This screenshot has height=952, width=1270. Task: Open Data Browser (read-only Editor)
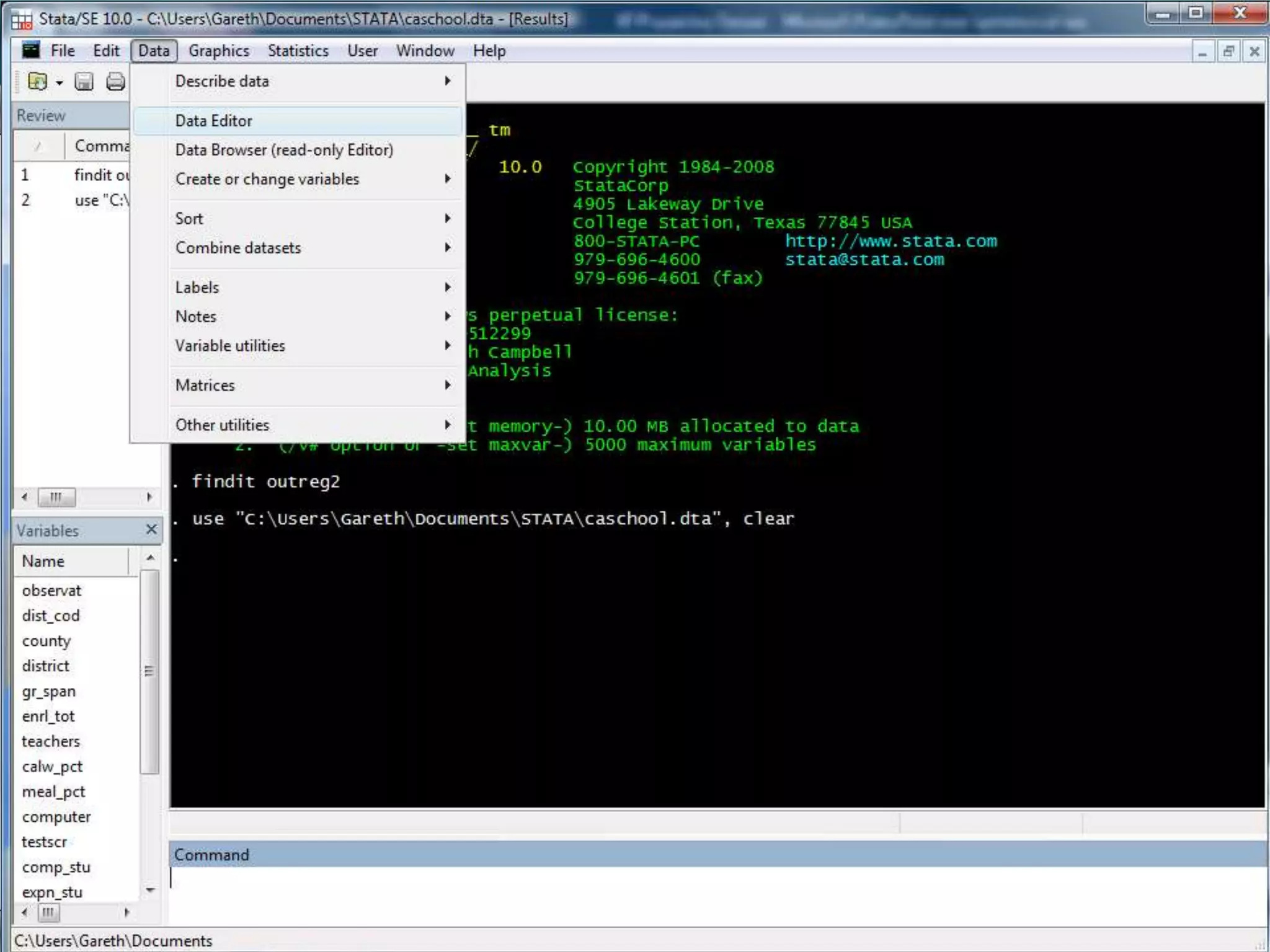coord(284,150)
